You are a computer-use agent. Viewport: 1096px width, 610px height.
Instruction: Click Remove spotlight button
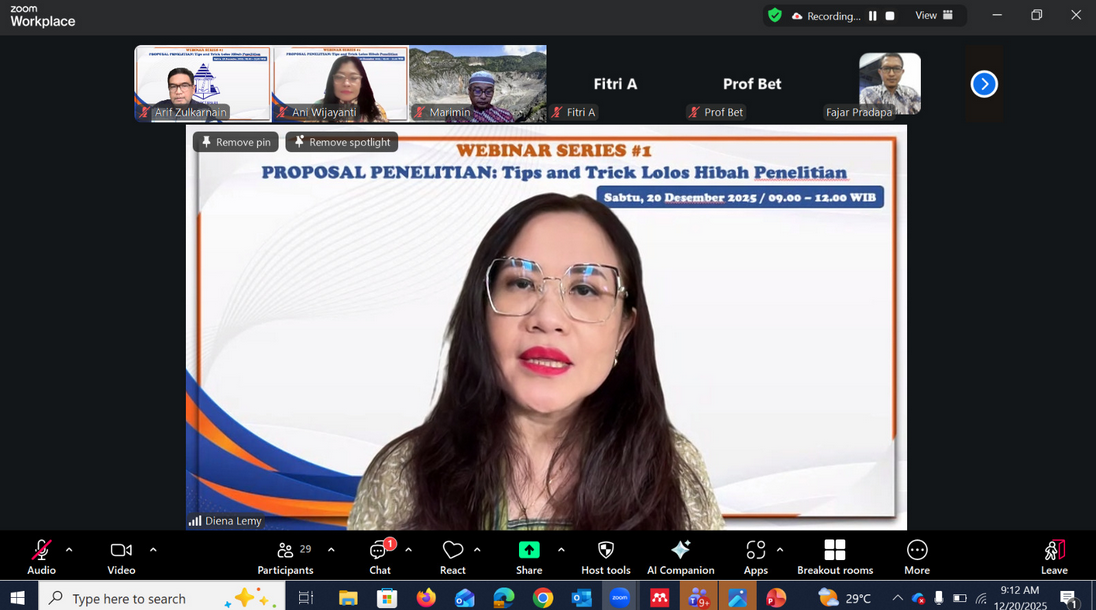click(342, 142)
